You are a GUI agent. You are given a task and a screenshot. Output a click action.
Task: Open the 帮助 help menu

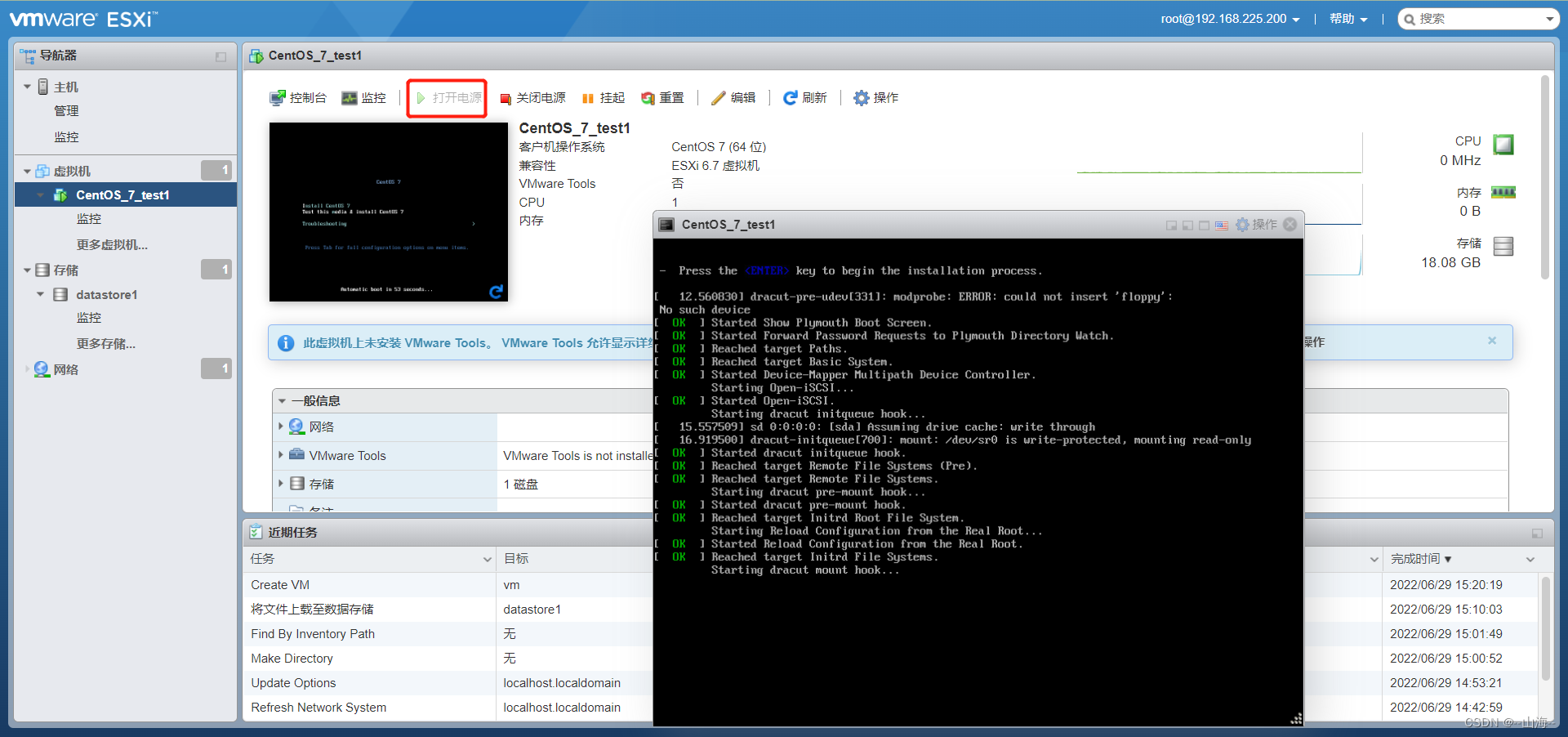coord(1348,19)
